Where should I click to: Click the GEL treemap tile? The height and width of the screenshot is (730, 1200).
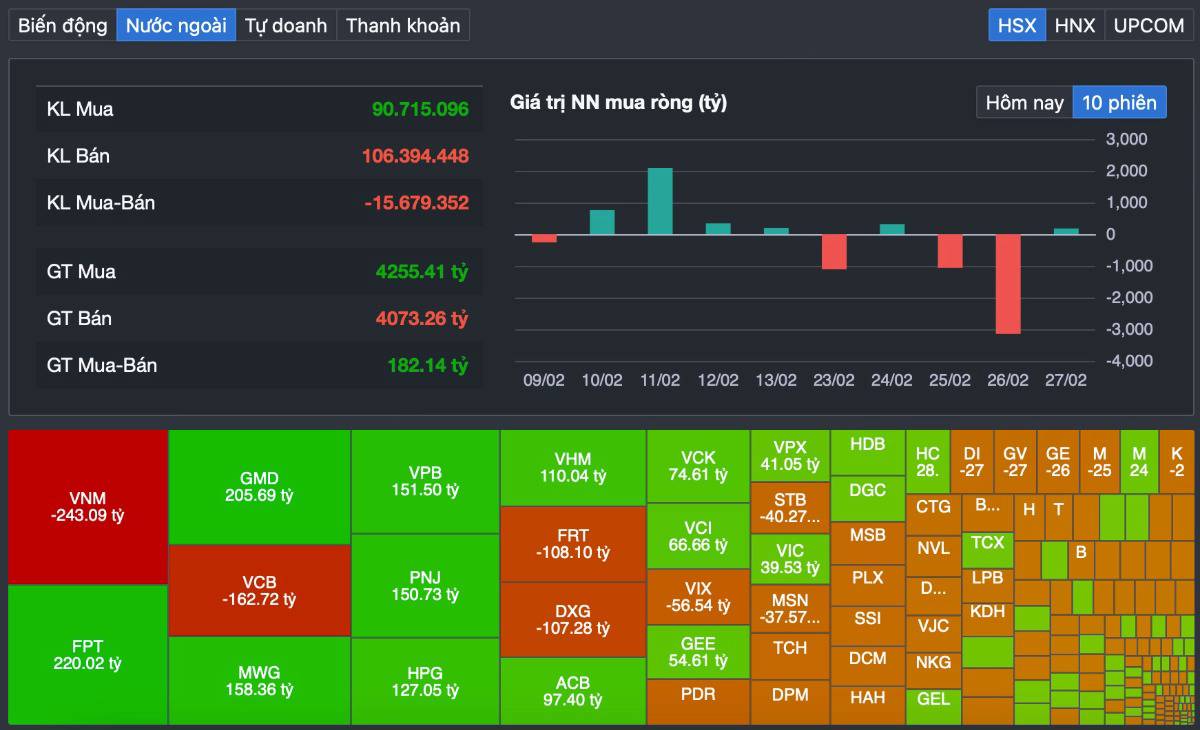tap(933, 706)
